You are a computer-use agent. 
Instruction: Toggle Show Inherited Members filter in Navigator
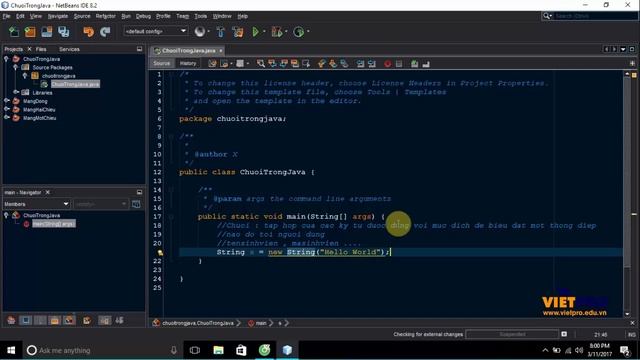pyautogui.click(x=11, y=320)
